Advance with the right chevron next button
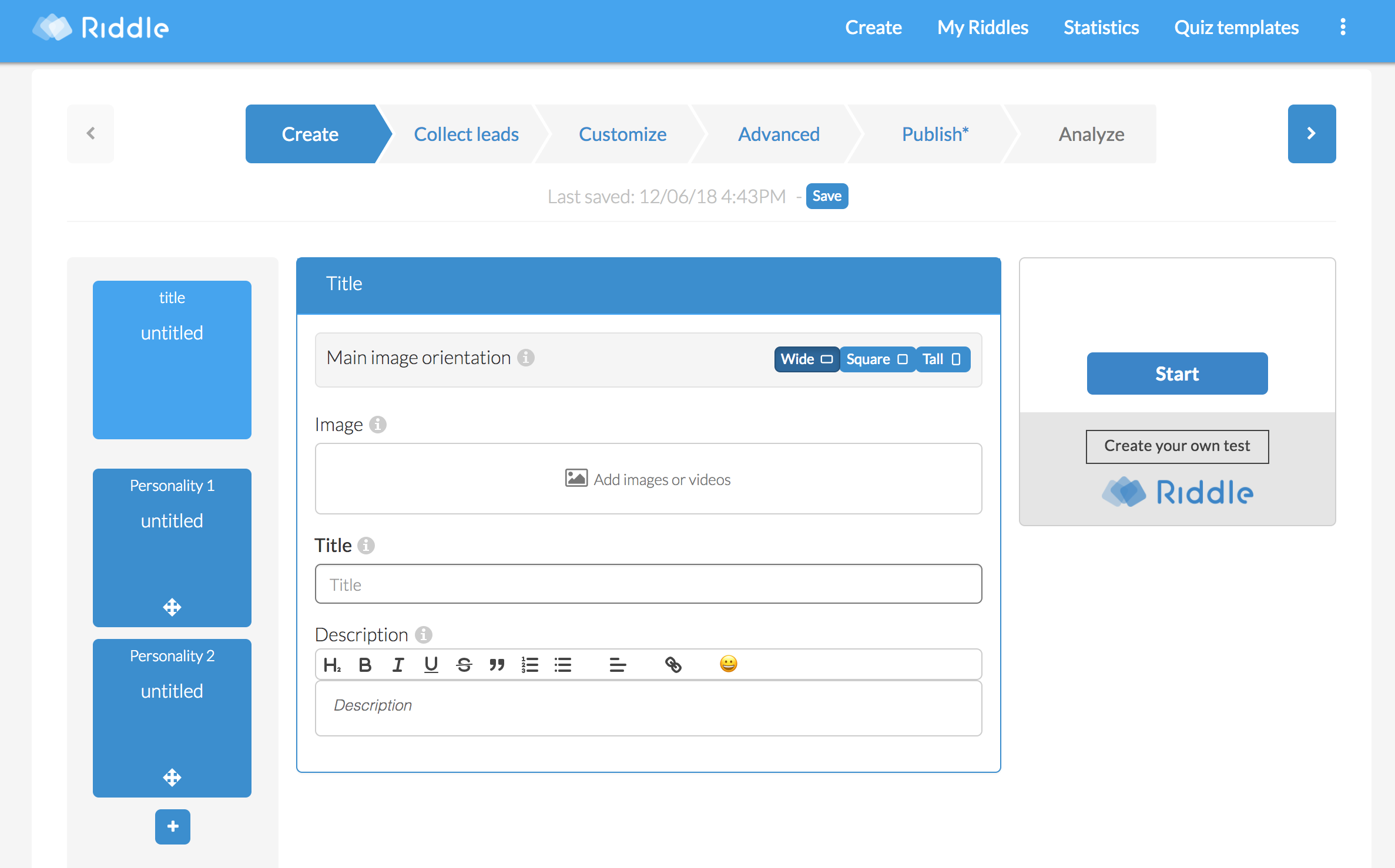This screenshot has height=868, width=1395. point(1312,133)
